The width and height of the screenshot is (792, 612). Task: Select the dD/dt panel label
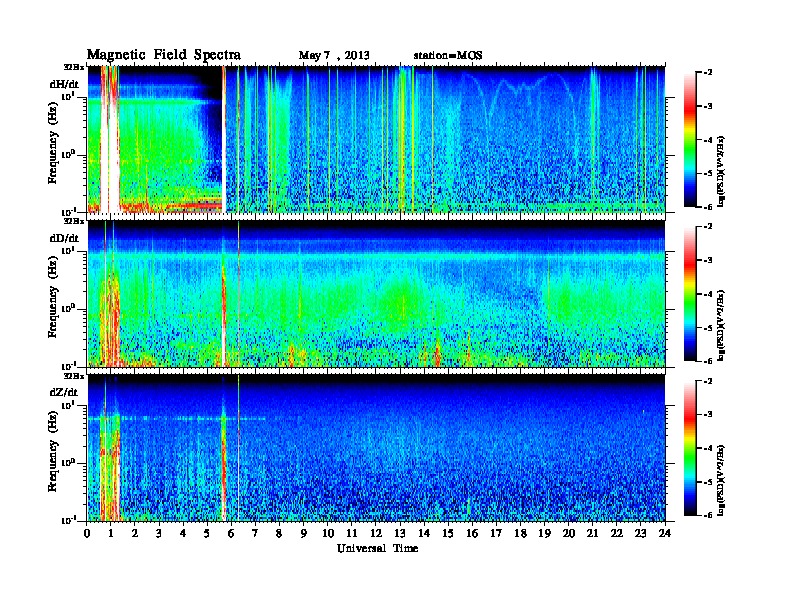[x=64, y=238]
